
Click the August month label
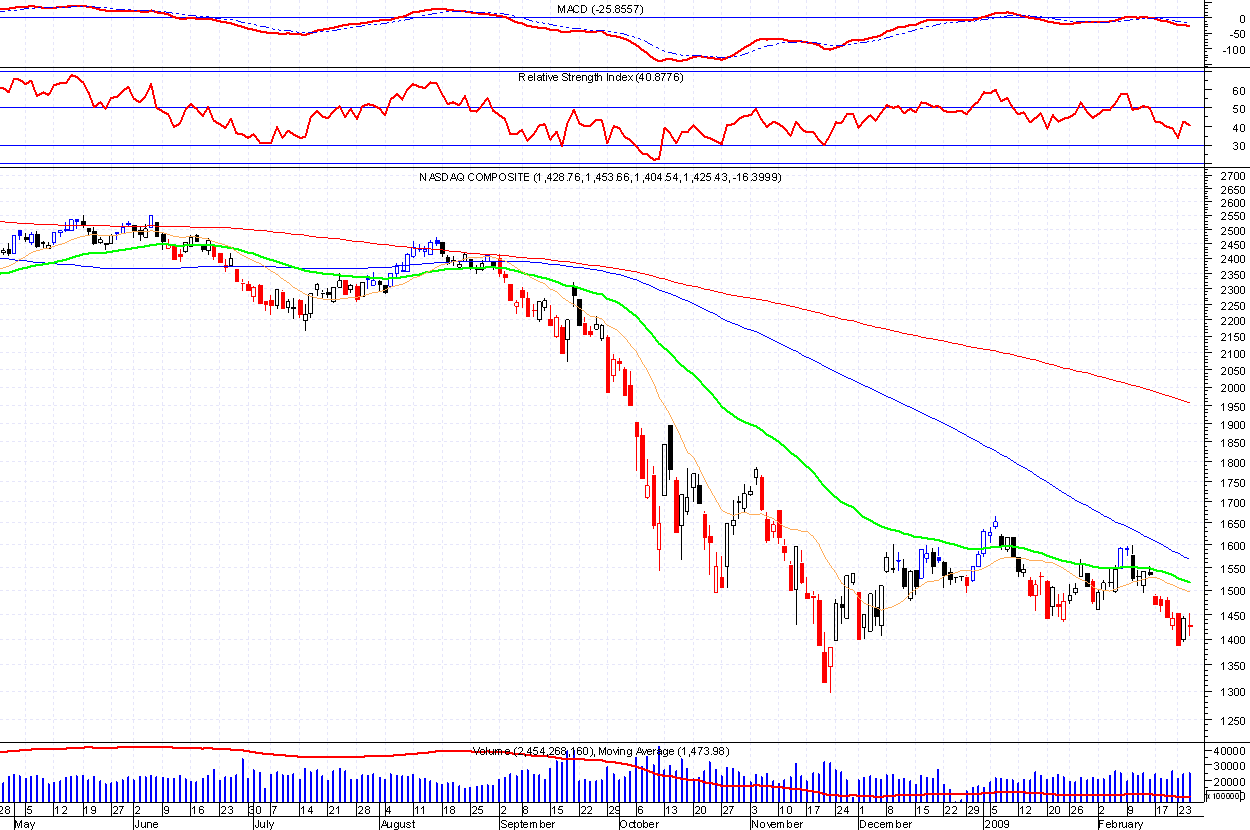(x=398, y=824)
